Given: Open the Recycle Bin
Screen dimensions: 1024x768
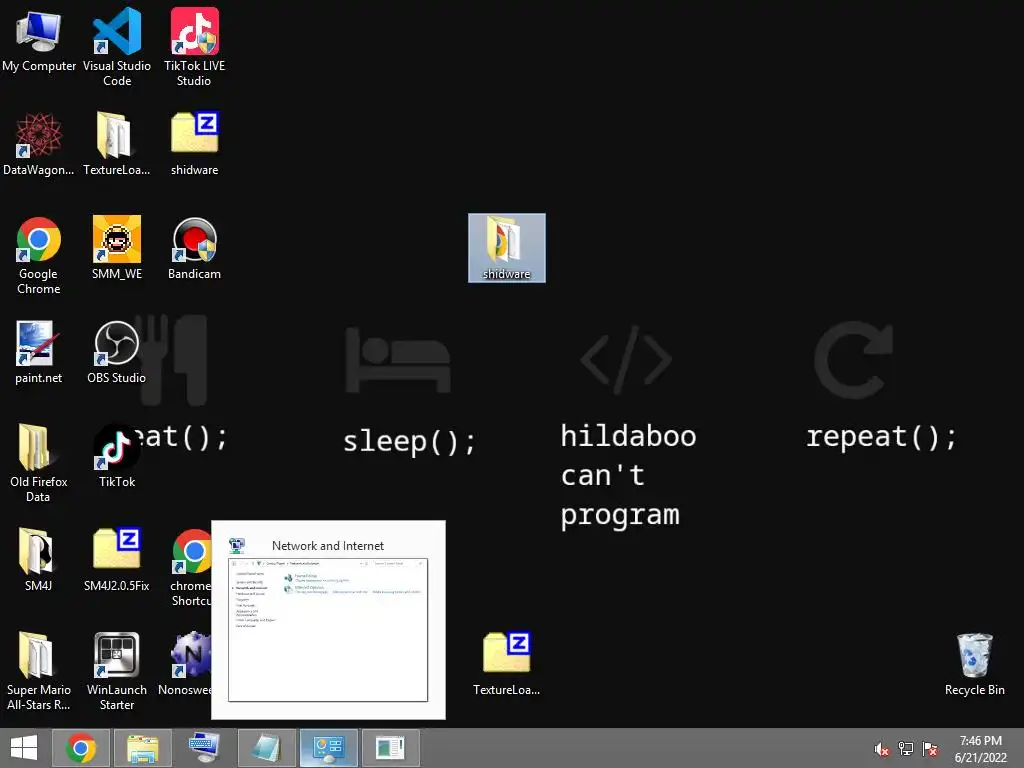Looking at the screenshot, I should [x=974, y=664].
